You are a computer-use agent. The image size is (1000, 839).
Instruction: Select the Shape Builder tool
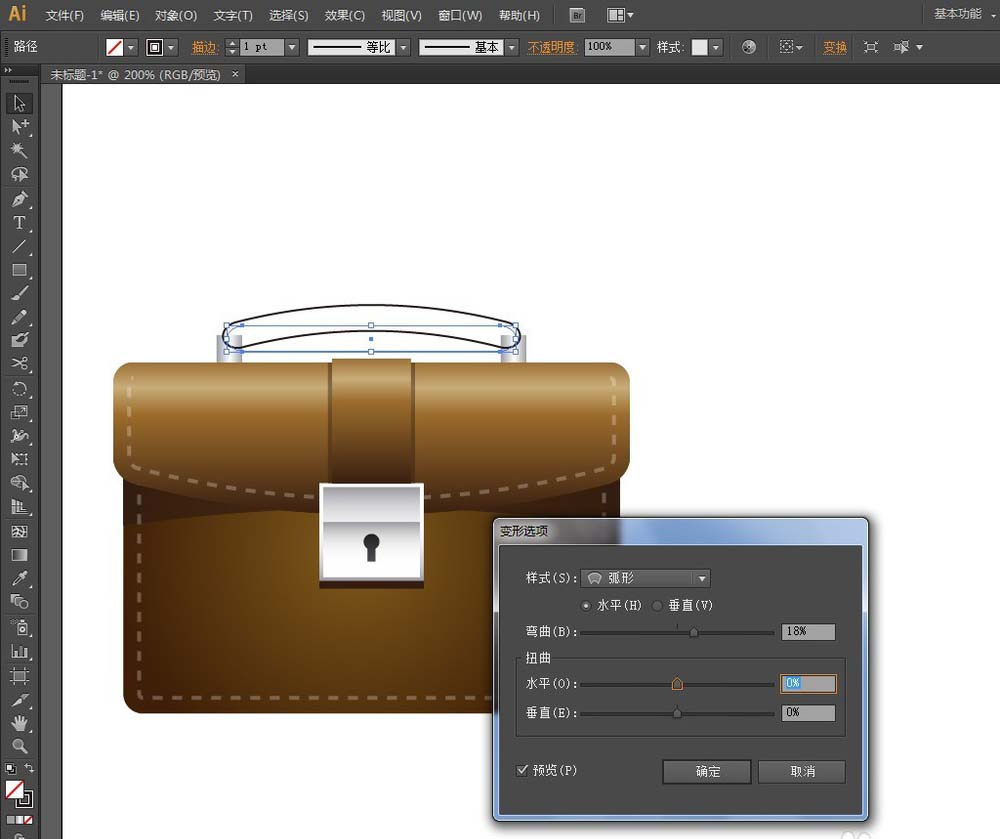[x=19, y=483]
